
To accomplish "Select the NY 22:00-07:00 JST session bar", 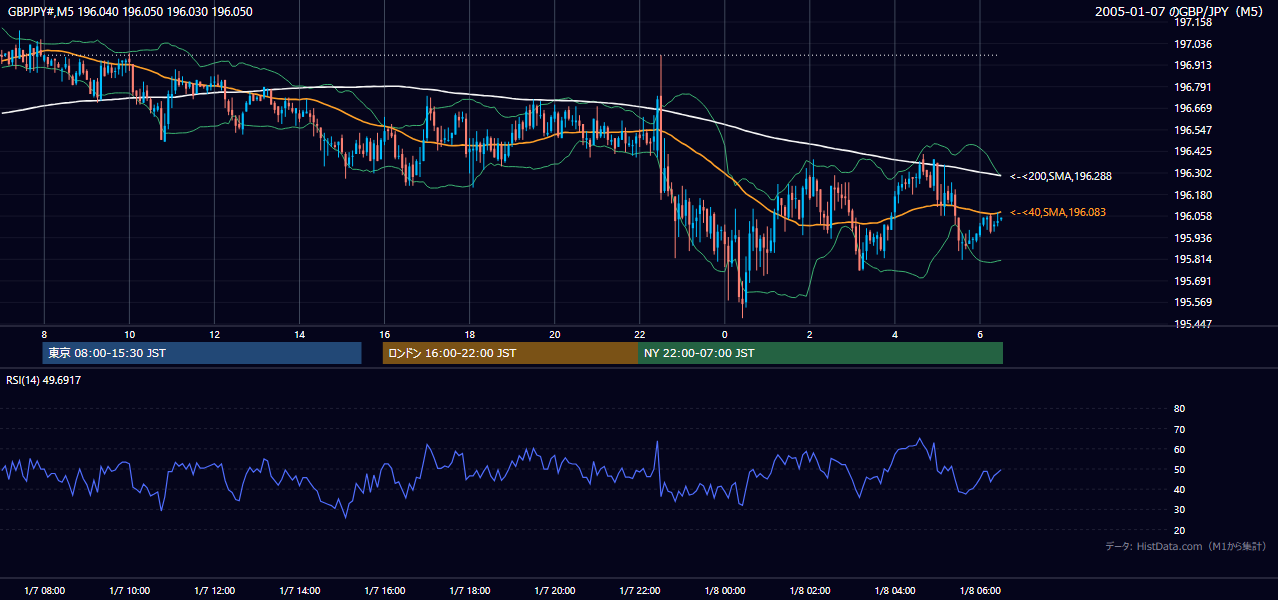I will tap(820, 353).
